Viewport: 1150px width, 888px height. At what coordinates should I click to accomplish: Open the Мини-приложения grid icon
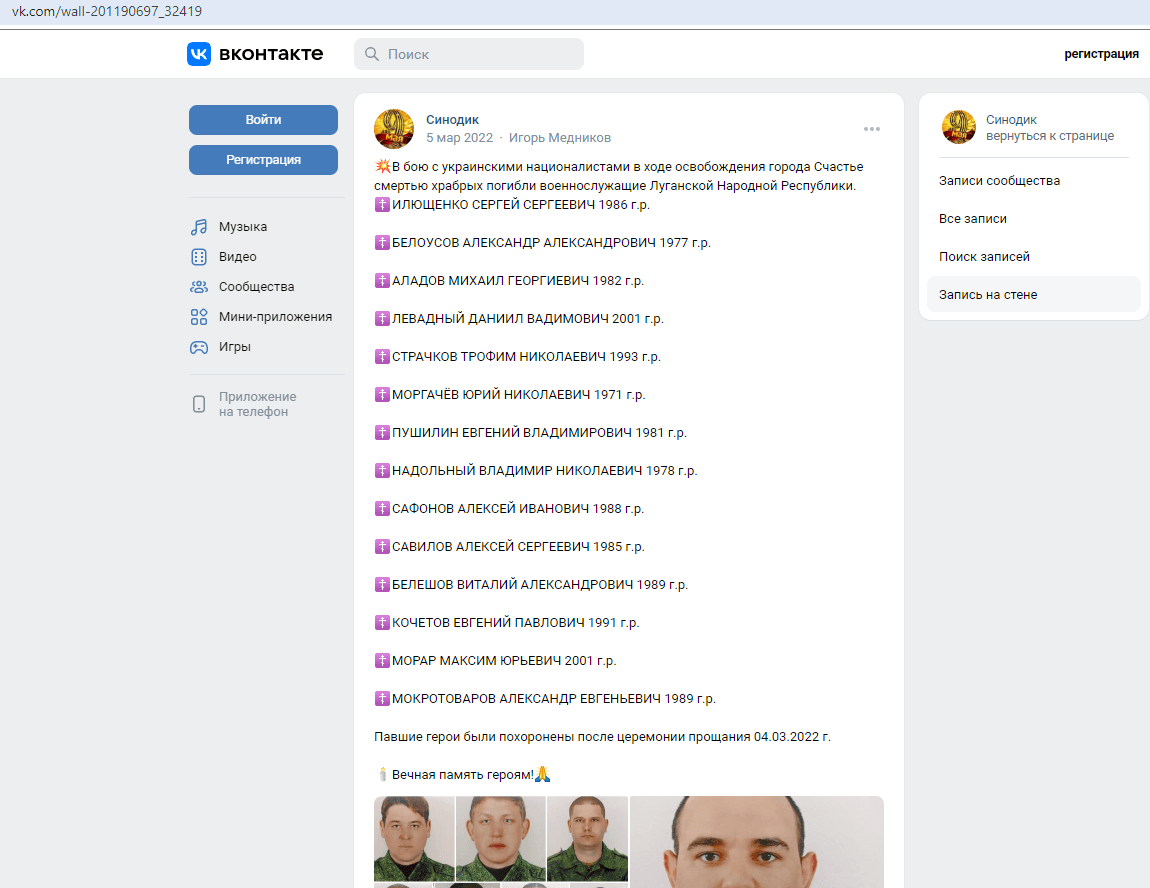[x=199, y=317]
